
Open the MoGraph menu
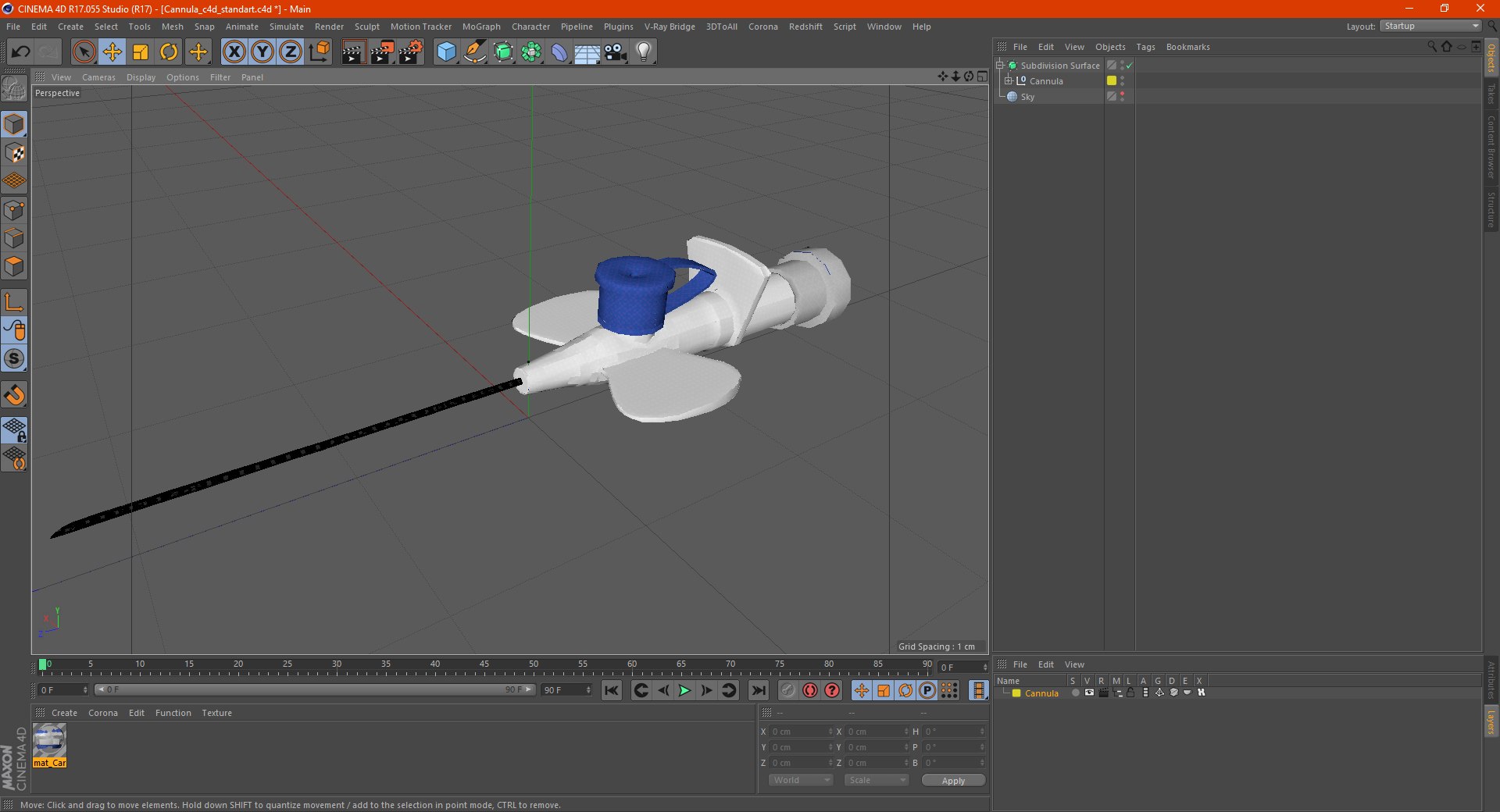481,27
